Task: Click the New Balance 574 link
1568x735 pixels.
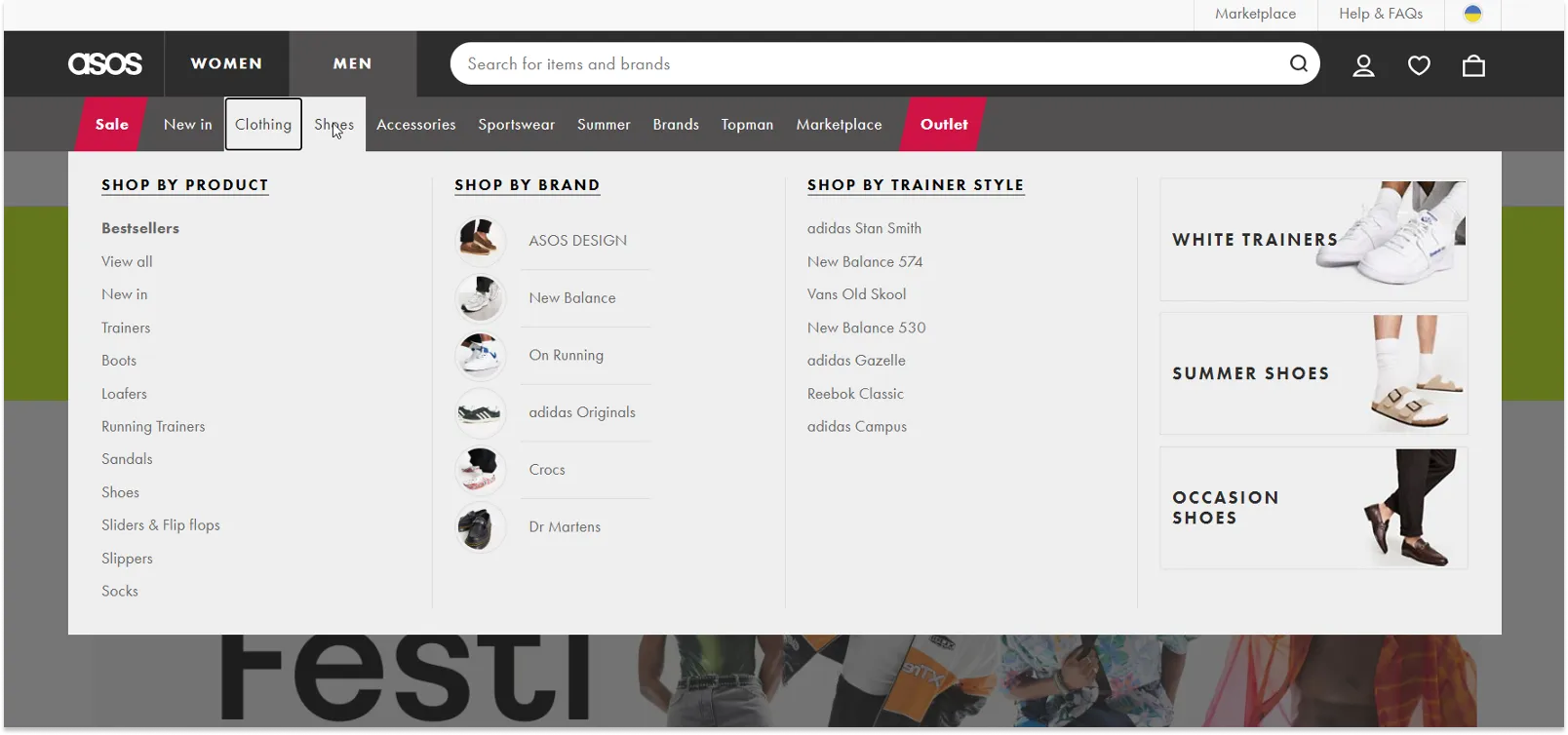Action: click(x=865, y=261)
